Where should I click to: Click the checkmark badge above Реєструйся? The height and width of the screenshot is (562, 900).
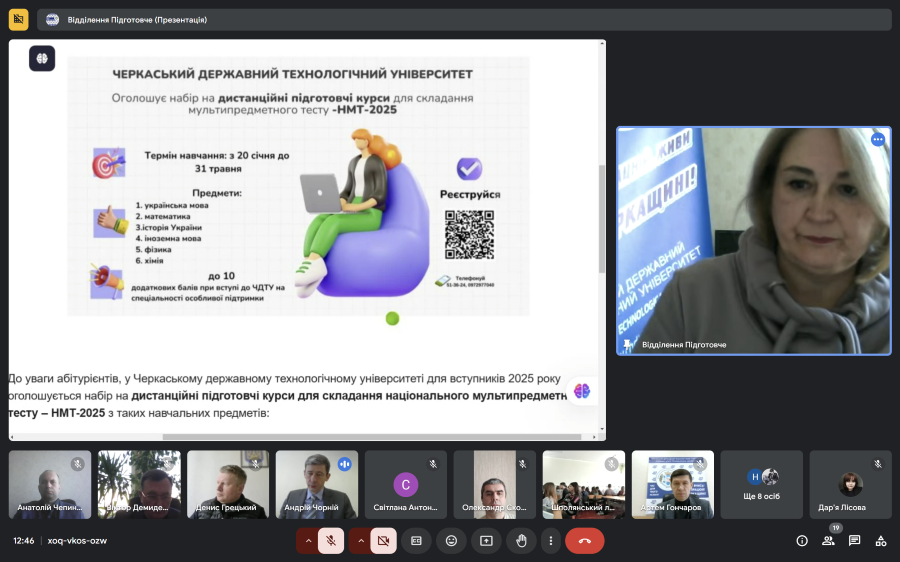point(470,169)
